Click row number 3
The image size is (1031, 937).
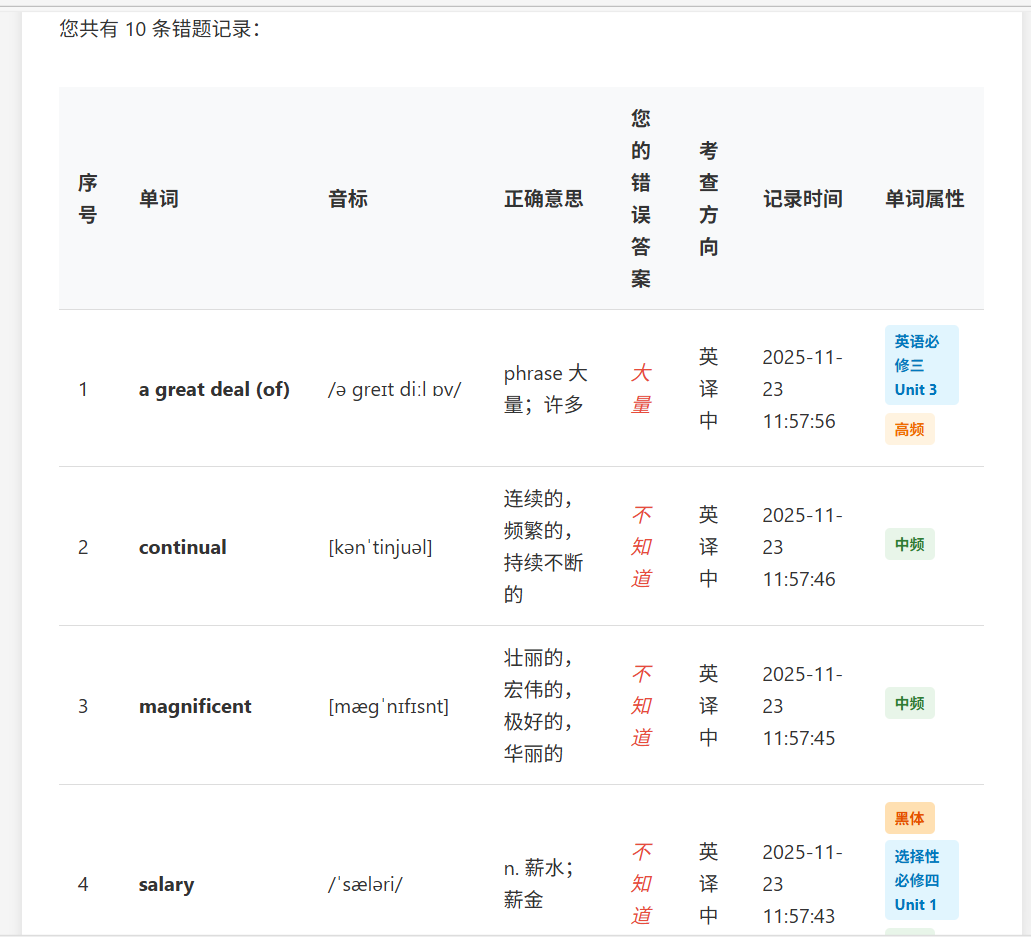pos(83,706)
